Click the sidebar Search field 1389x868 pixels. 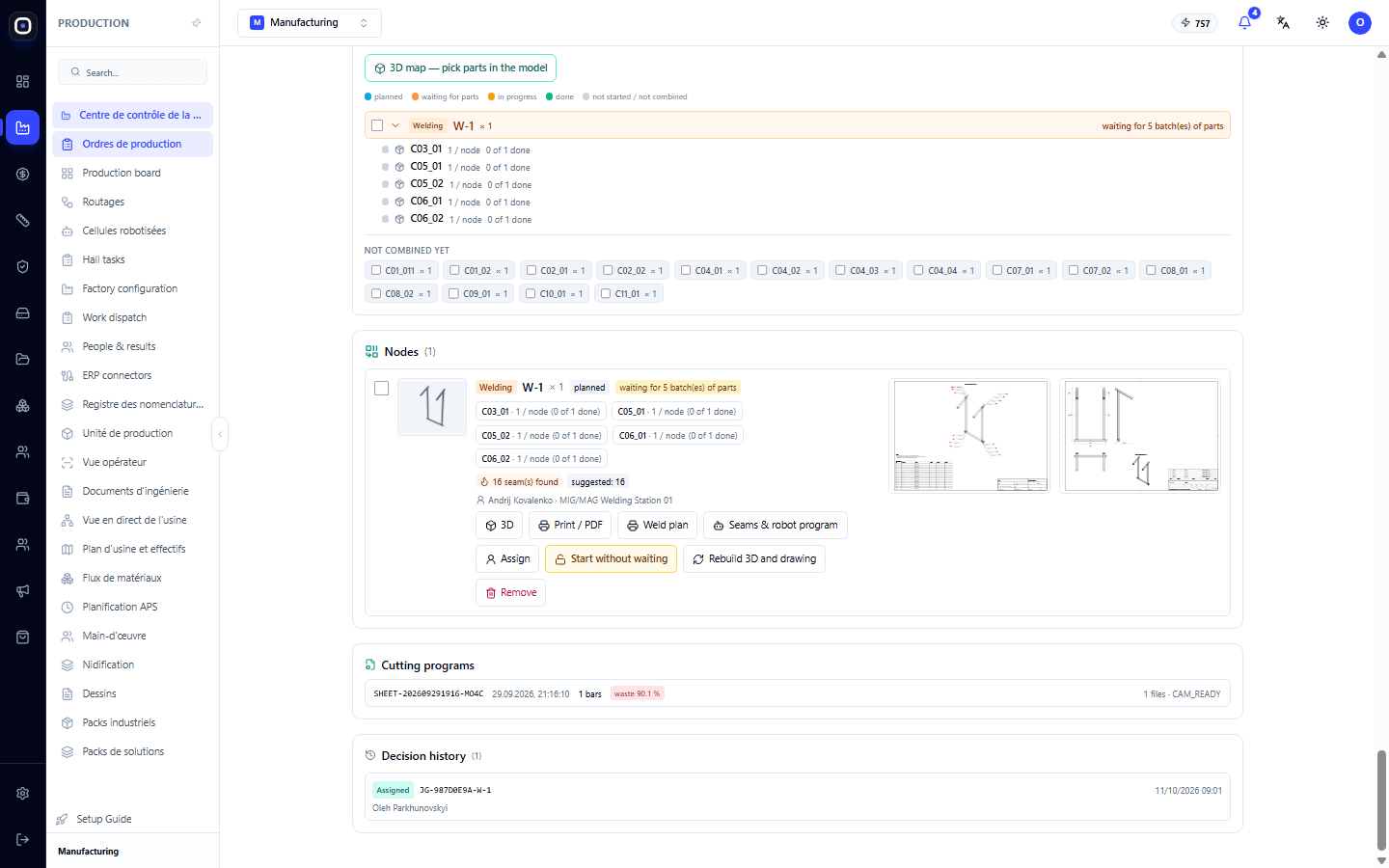tap(133, 72)
